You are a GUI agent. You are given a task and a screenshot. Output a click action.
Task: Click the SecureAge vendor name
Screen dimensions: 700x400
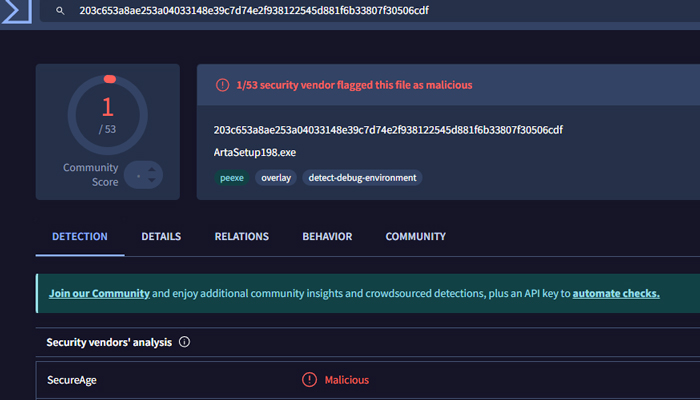tap(72, 380)
